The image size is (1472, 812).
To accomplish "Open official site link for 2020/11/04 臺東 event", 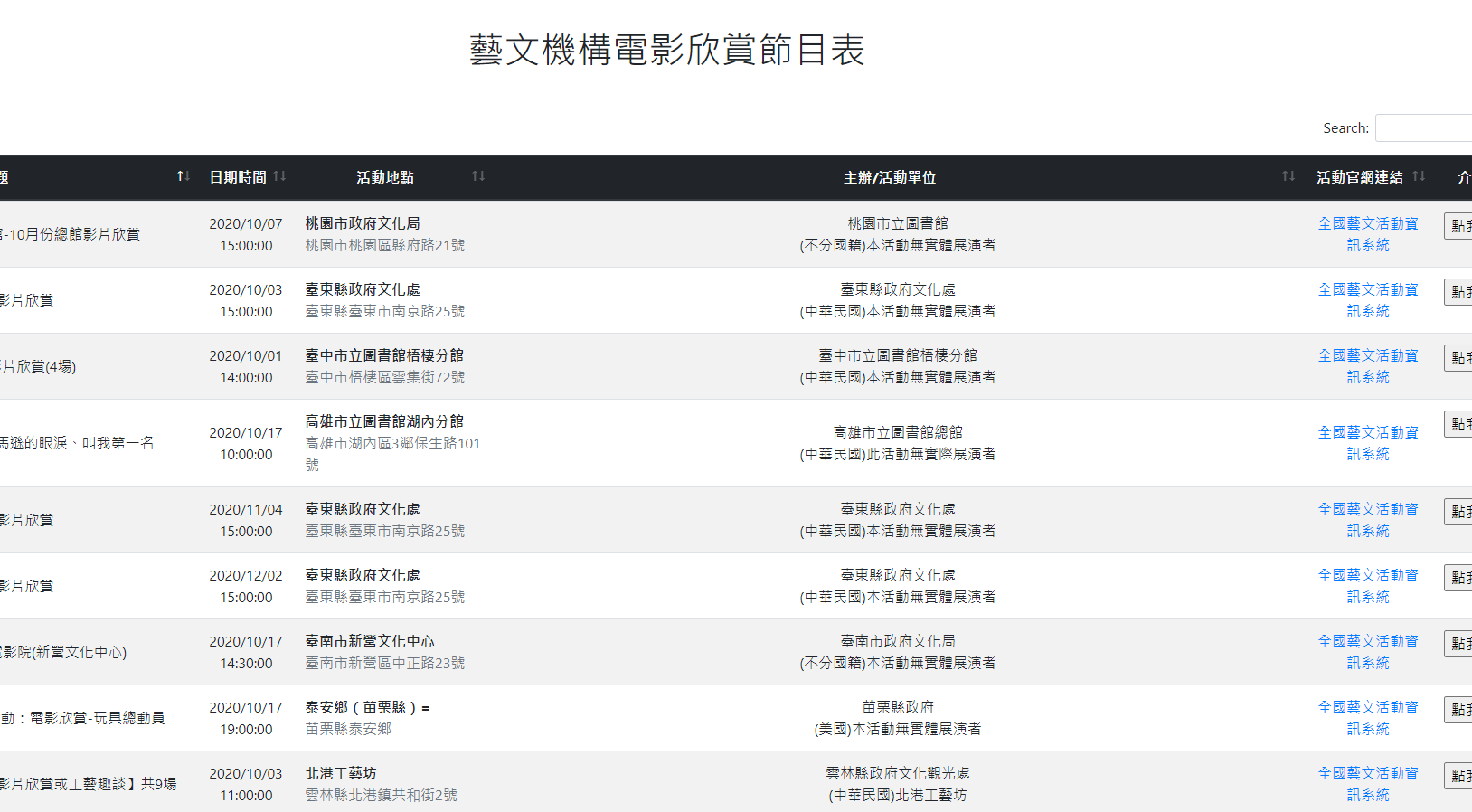I will click(1367, 520).
